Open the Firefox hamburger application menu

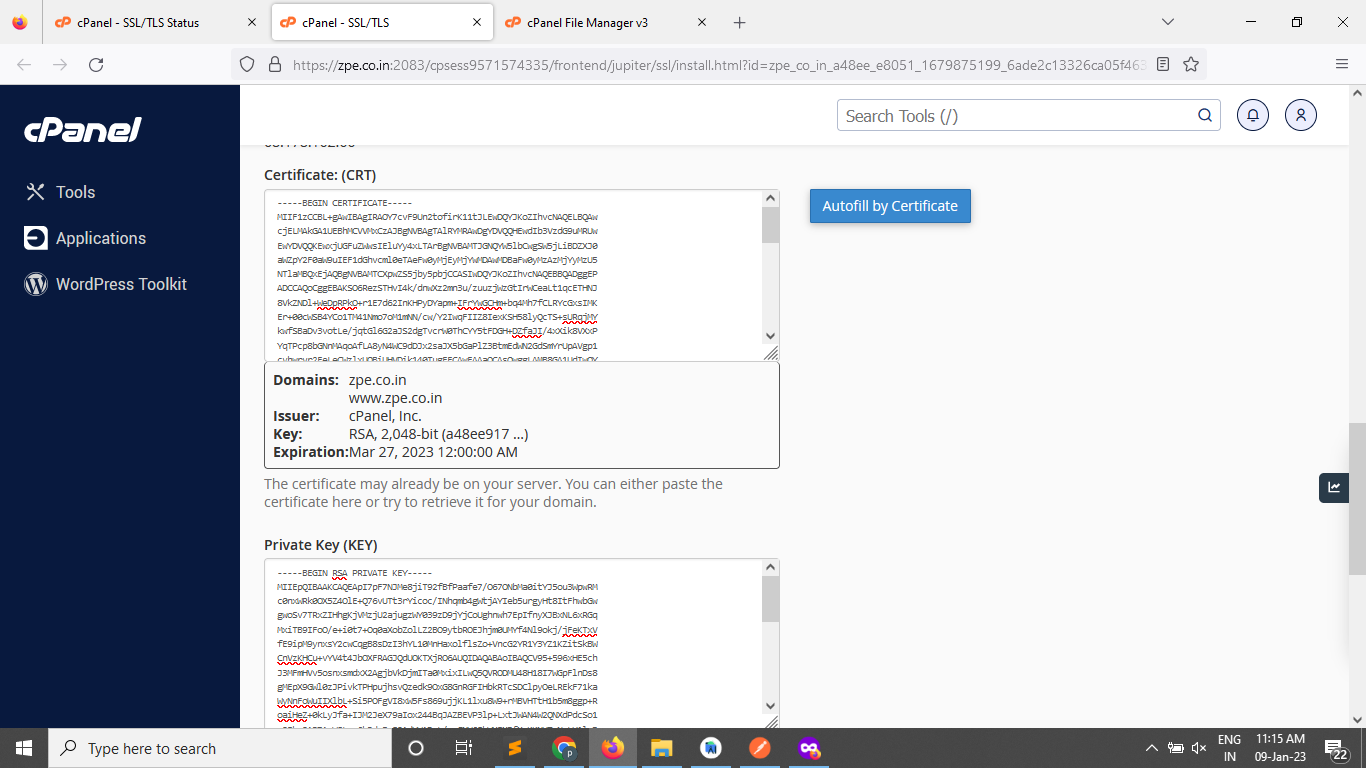1342,64
